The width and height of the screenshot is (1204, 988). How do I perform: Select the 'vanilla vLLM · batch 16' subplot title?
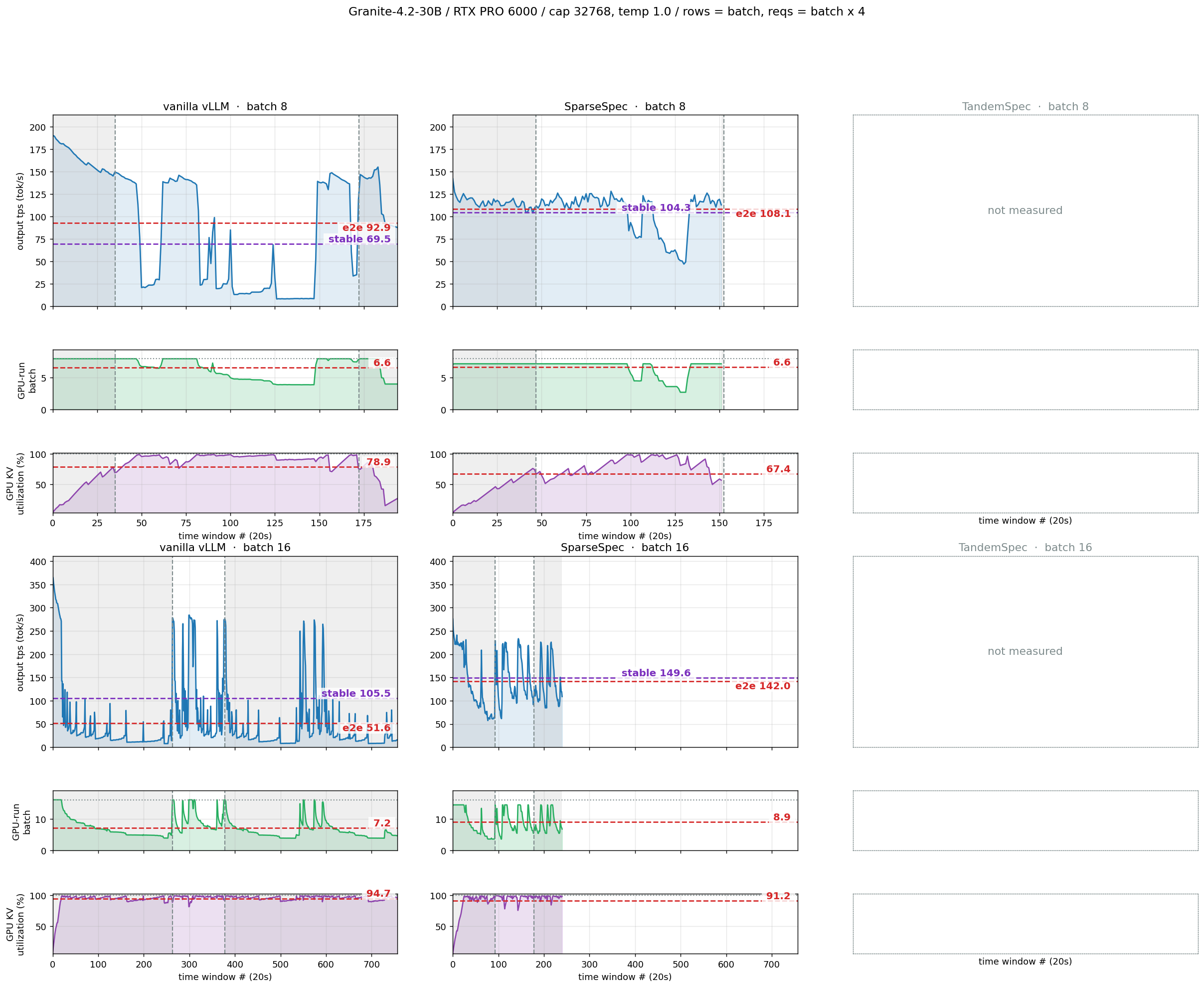click(225, 548)
